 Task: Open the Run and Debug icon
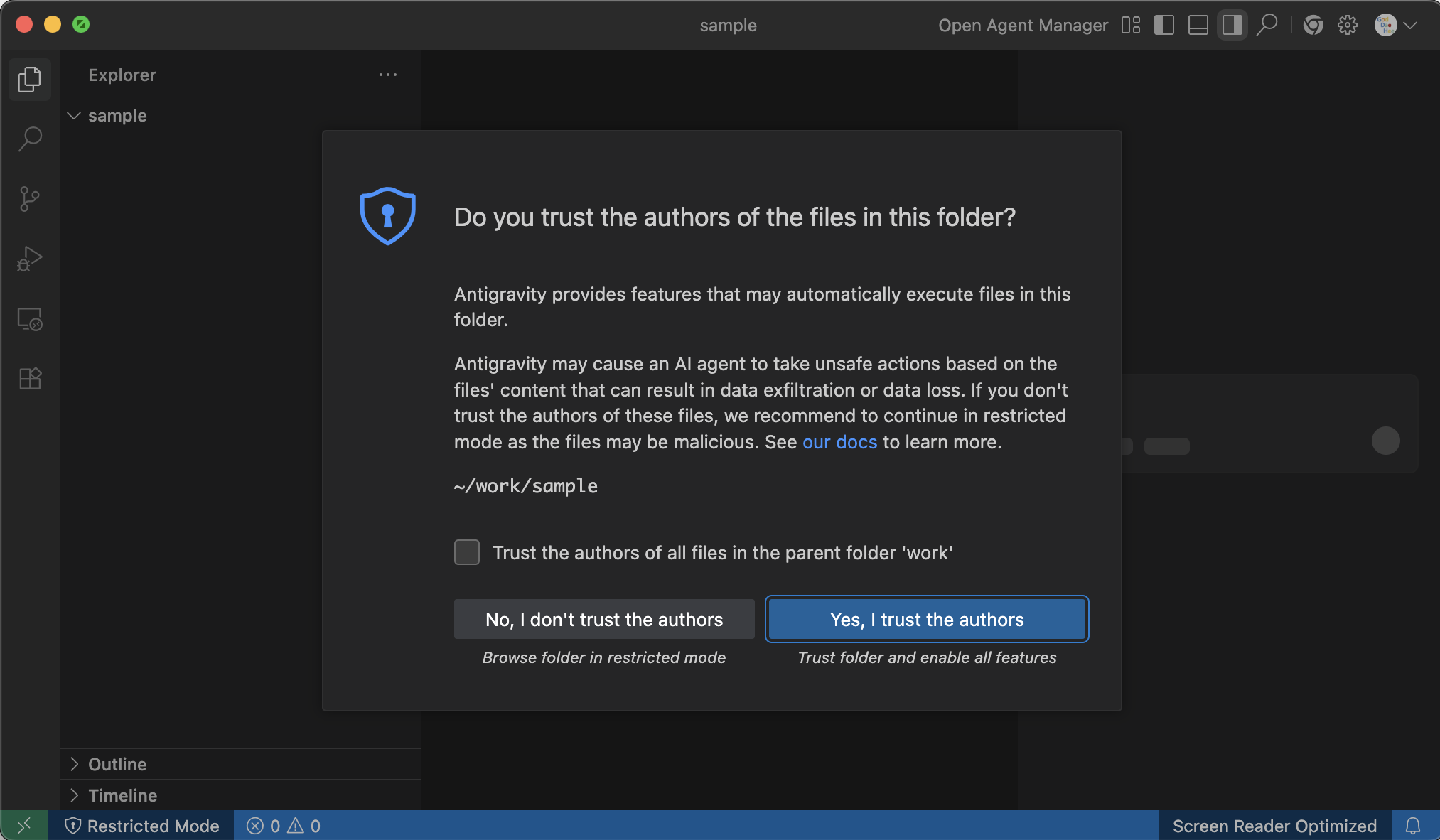[29, 259]
